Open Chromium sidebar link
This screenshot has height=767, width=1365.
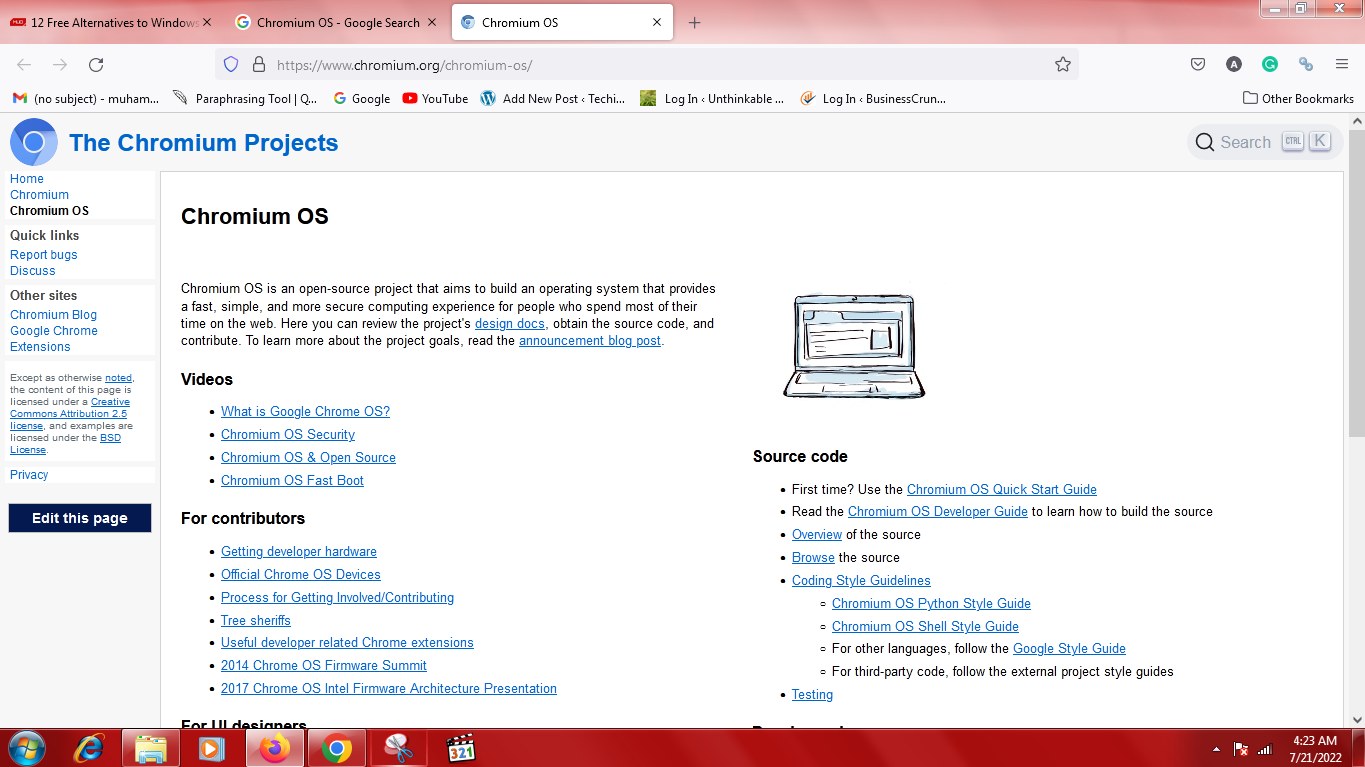click(39, 195)
